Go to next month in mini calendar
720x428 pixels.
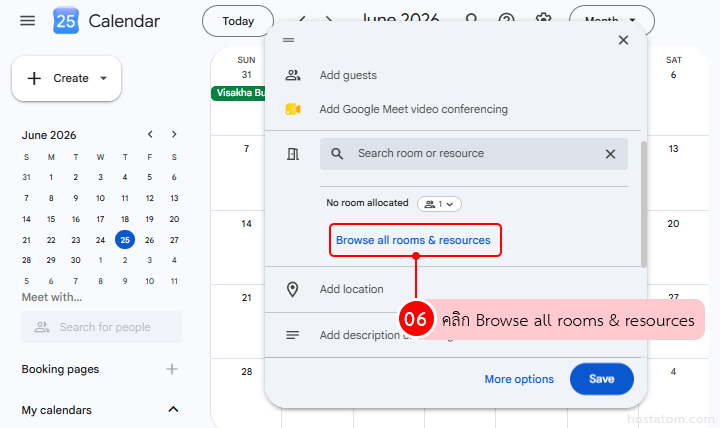point(174,134)
